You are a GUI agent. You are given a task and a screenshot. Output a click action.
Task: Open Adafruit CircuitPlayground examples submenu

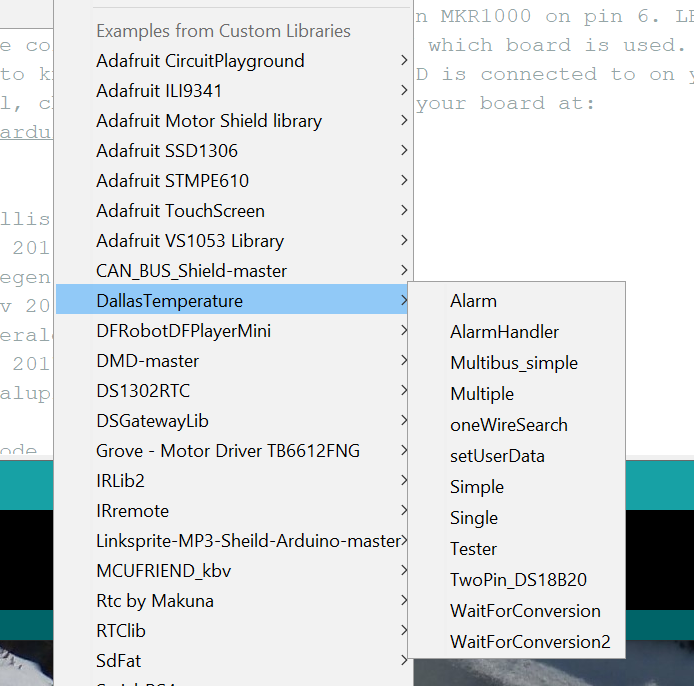[x=234, y=61]
